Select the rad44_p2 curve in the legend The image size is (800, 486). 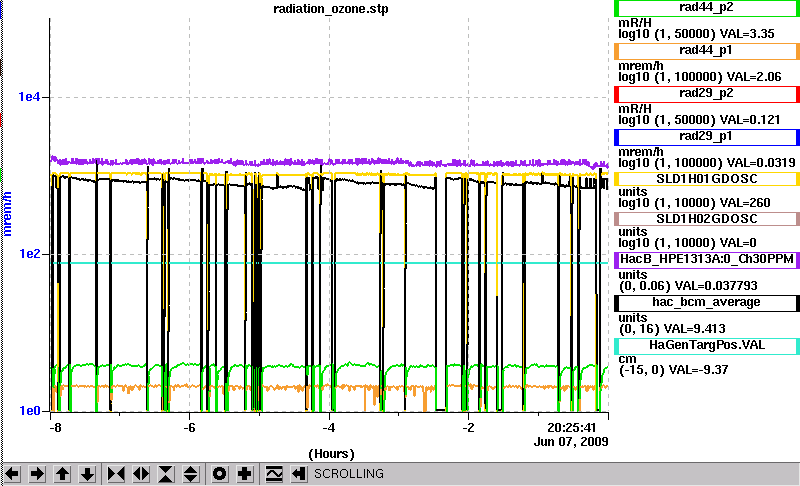pos(707,8)
